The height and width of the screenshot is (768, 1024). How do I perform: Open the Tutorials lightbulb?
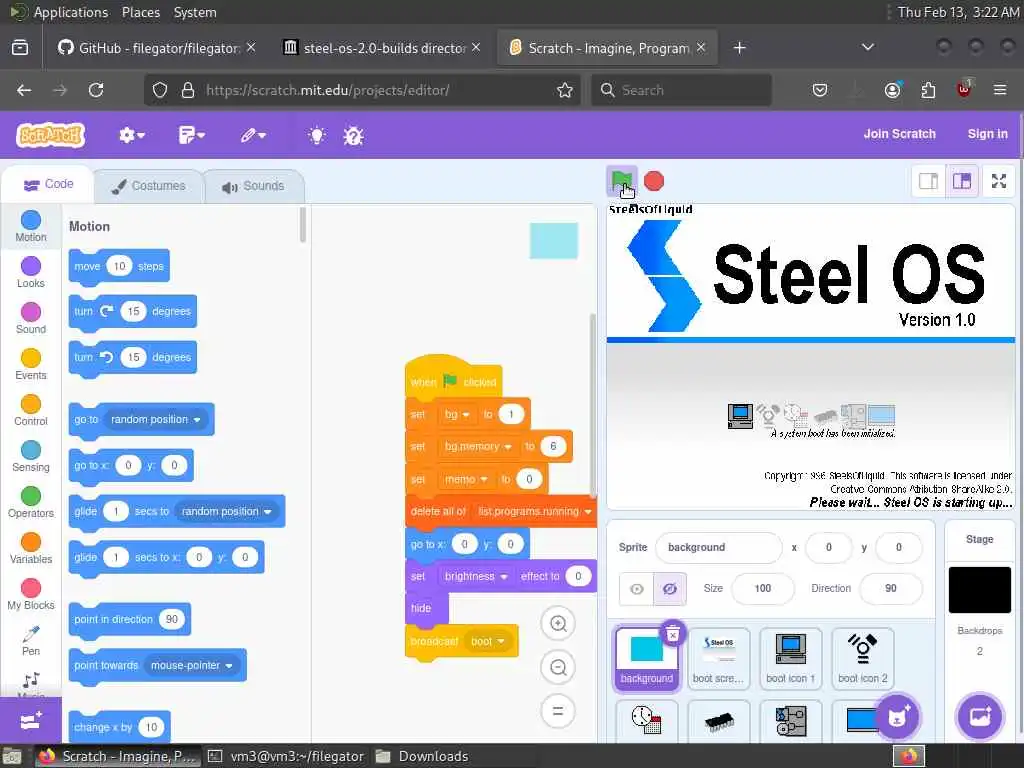(x=317, y=135)
